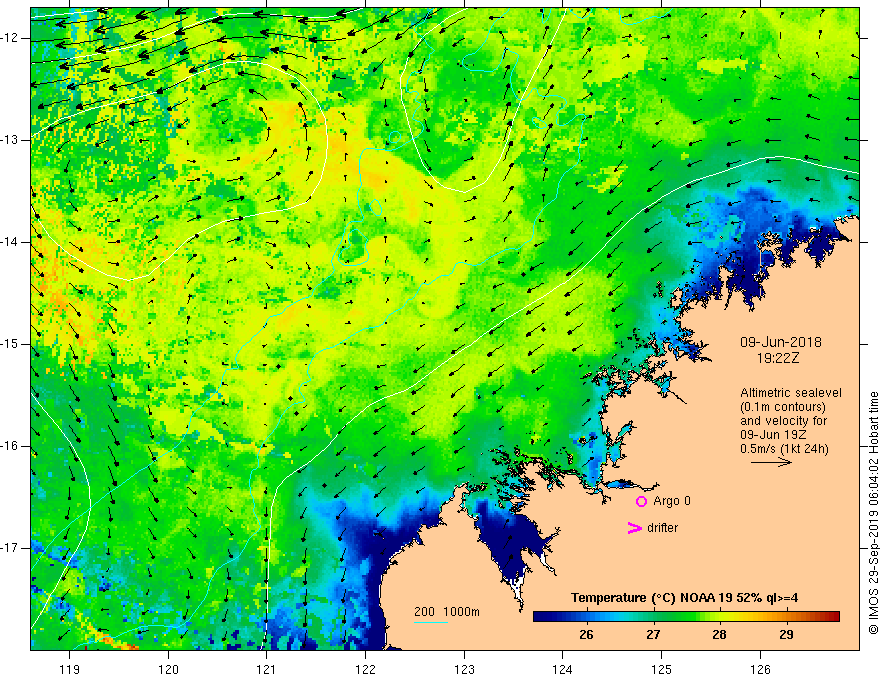The width and height of the screenshot is (880, 680).
Task: Click the latitude axis label -12
Action: (x=10, y=38)
